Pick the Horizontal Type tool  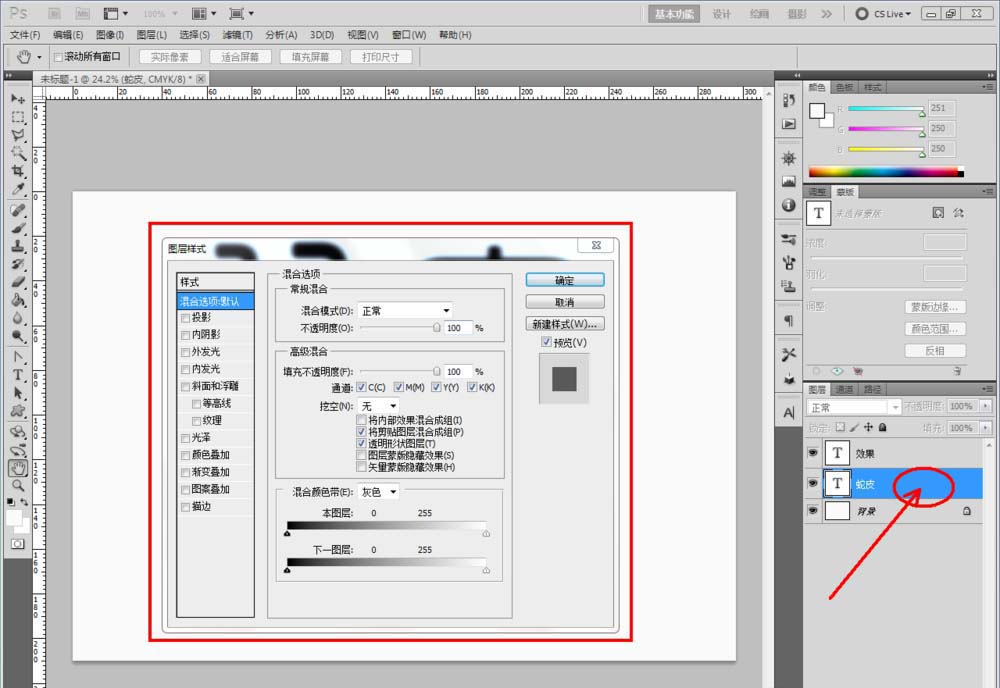18,375
